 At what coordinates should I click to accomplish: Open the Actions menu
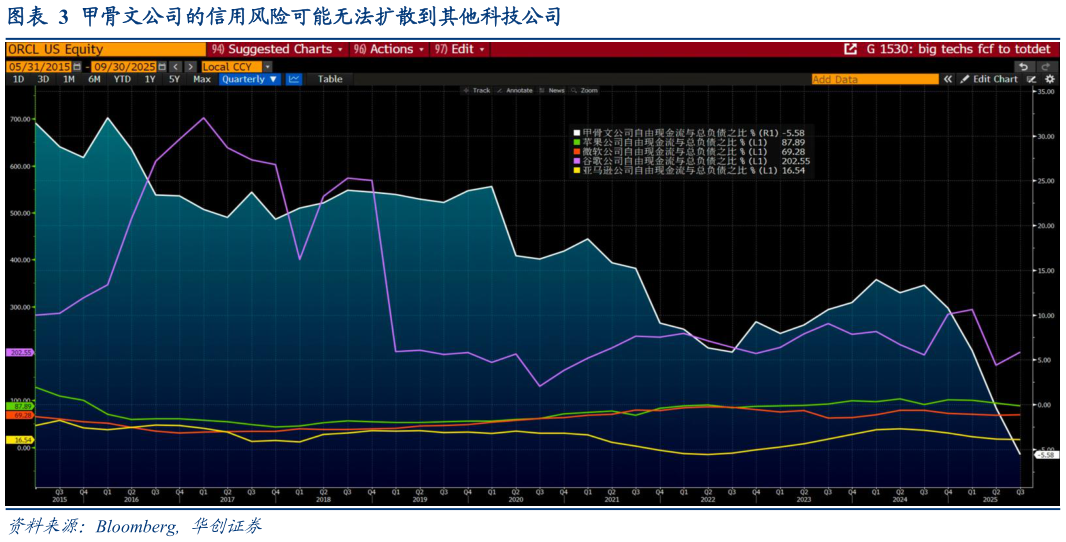pos(388,49)
